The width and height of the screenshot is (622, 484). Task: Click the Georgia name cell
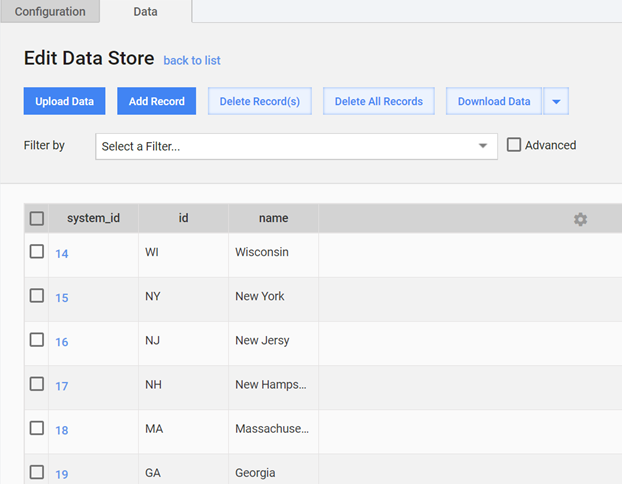pos(273,469)
